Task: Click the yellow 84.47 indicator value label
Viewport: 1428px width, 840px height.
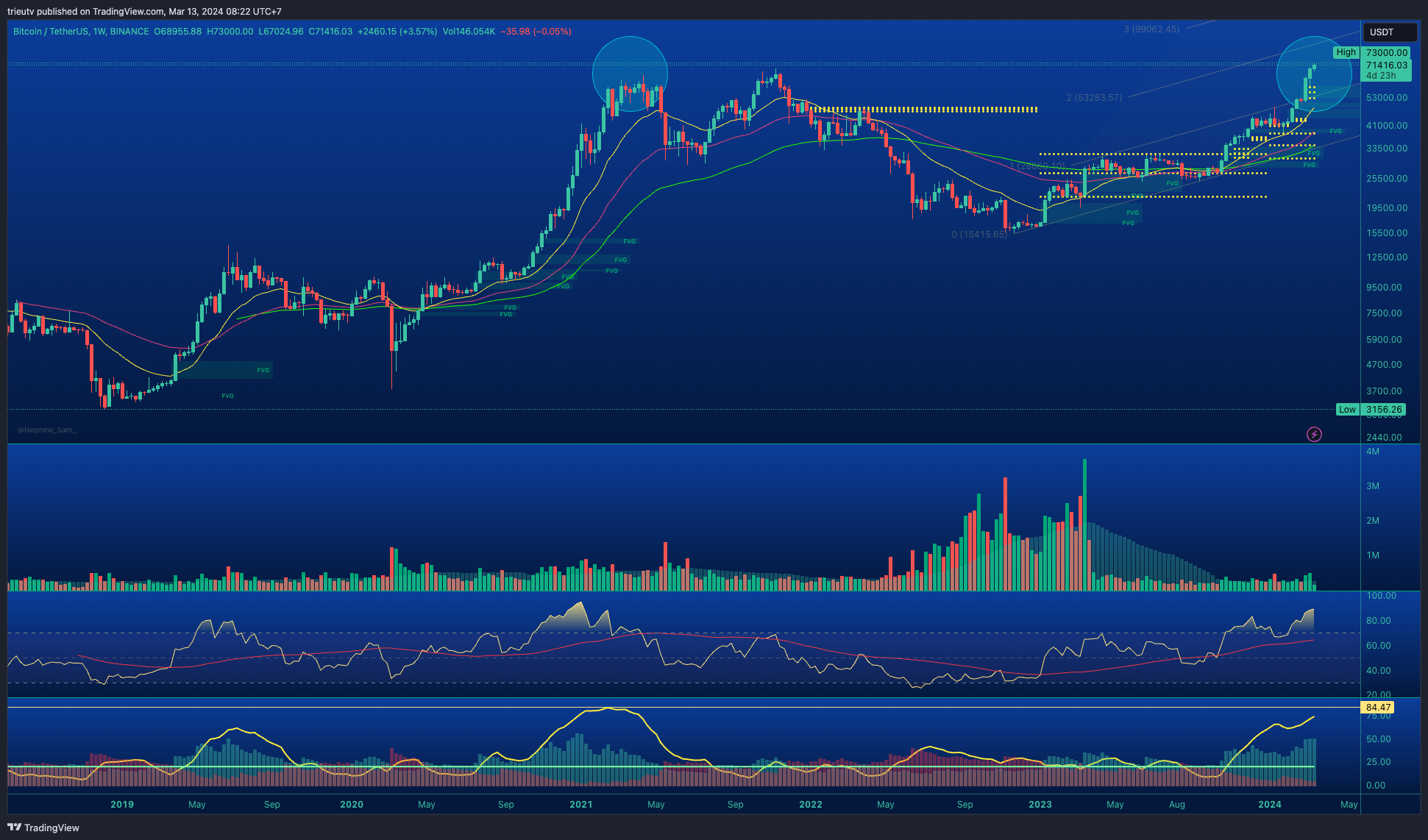Action: pos(1378,708)
